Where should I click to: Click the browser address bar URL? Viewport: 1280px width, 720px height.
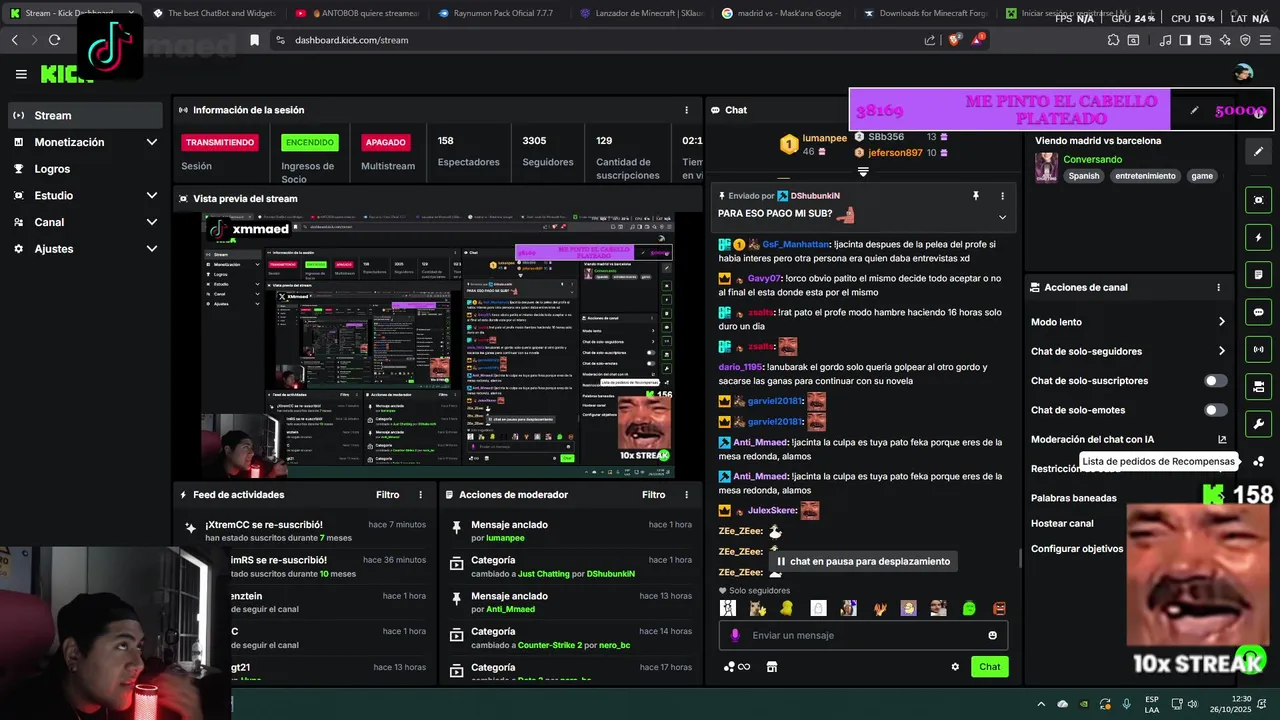point(351,40)
